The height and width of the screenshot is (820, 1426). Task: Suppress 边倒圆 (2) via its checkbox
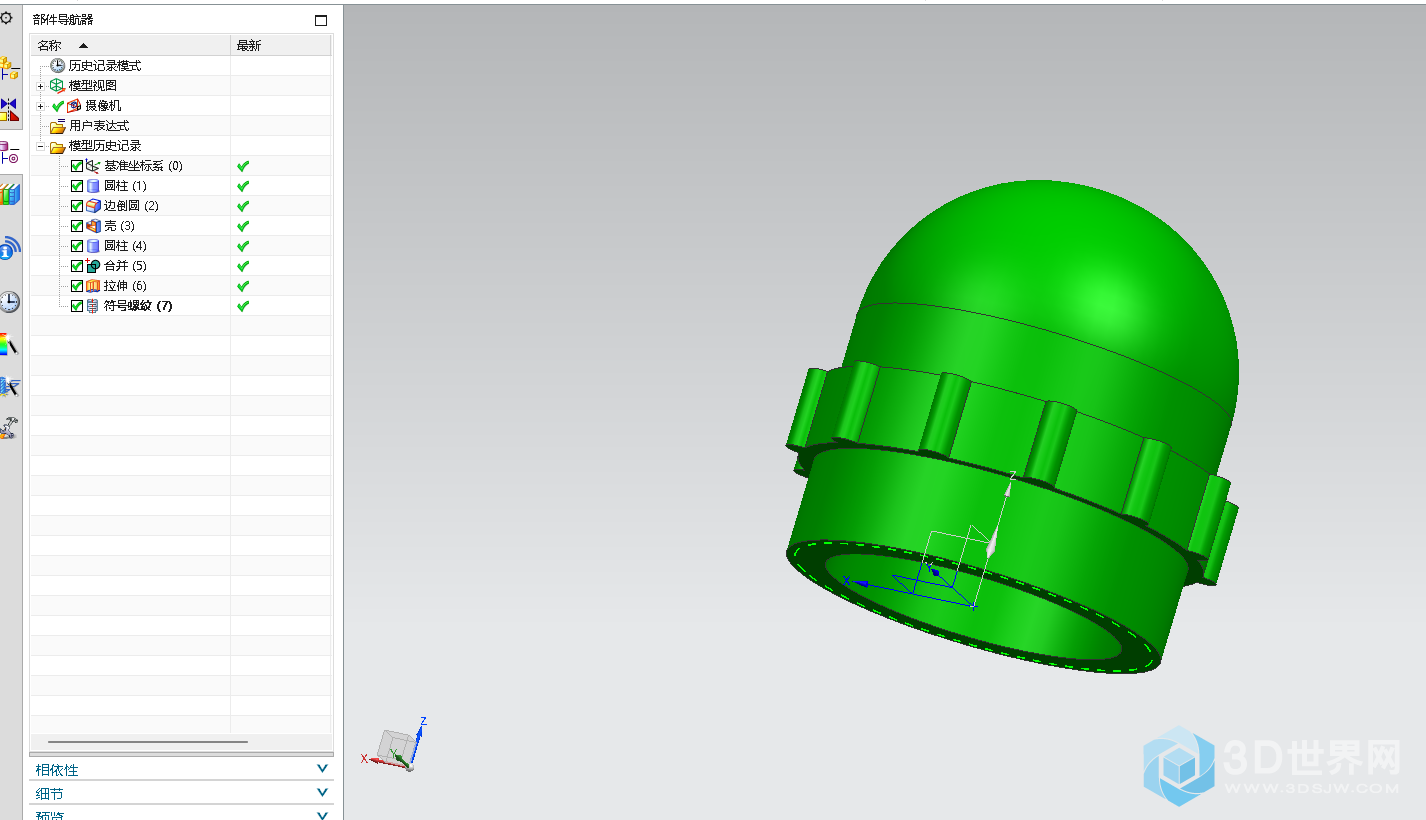click(77, 206)
